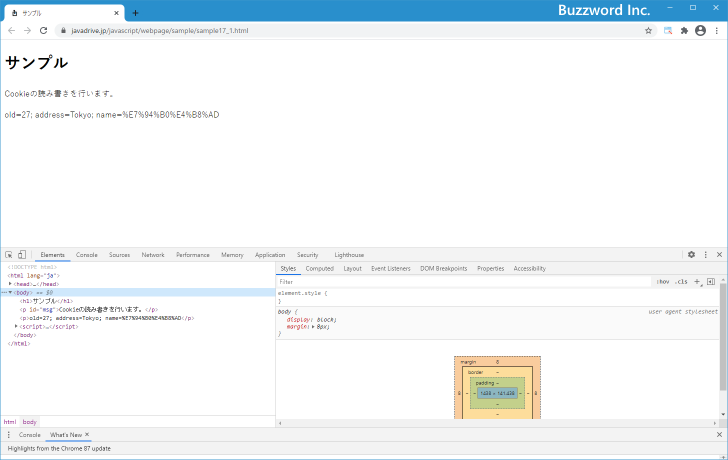Open the Chrome profile avatar
Viewport: 728px width, 460px height.
(x=701, y=31)
